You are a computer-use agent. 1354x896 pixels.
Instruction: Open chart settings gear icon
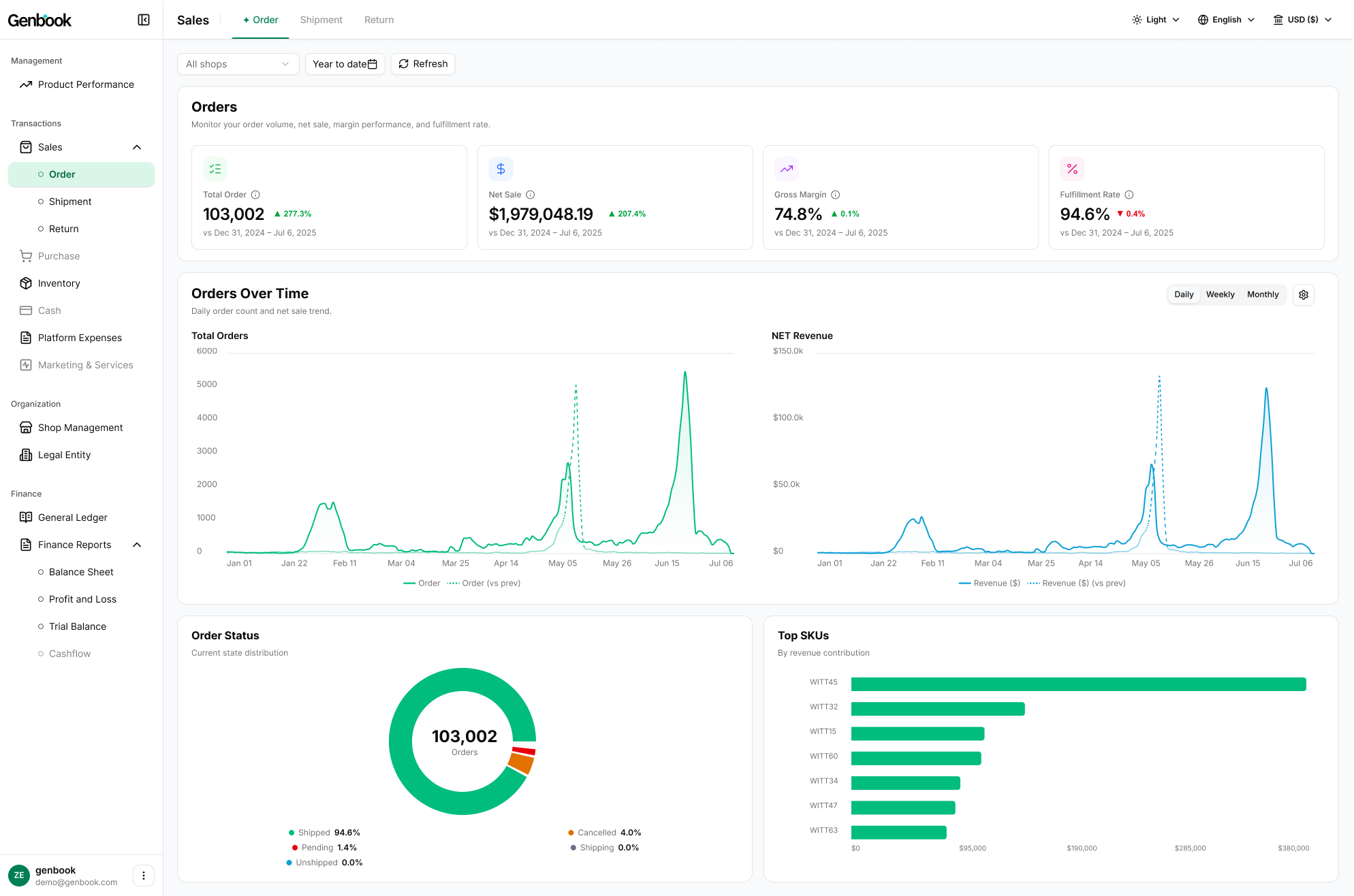(x=1303, y=295)
